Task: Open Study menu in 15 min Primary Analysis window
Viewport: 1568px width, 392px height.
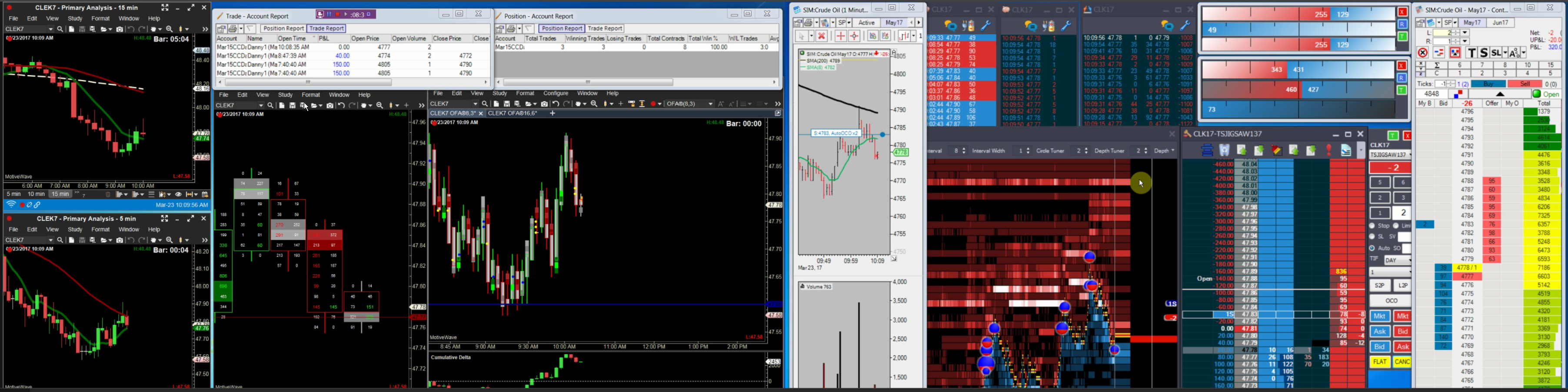Action: pos(75,19)
